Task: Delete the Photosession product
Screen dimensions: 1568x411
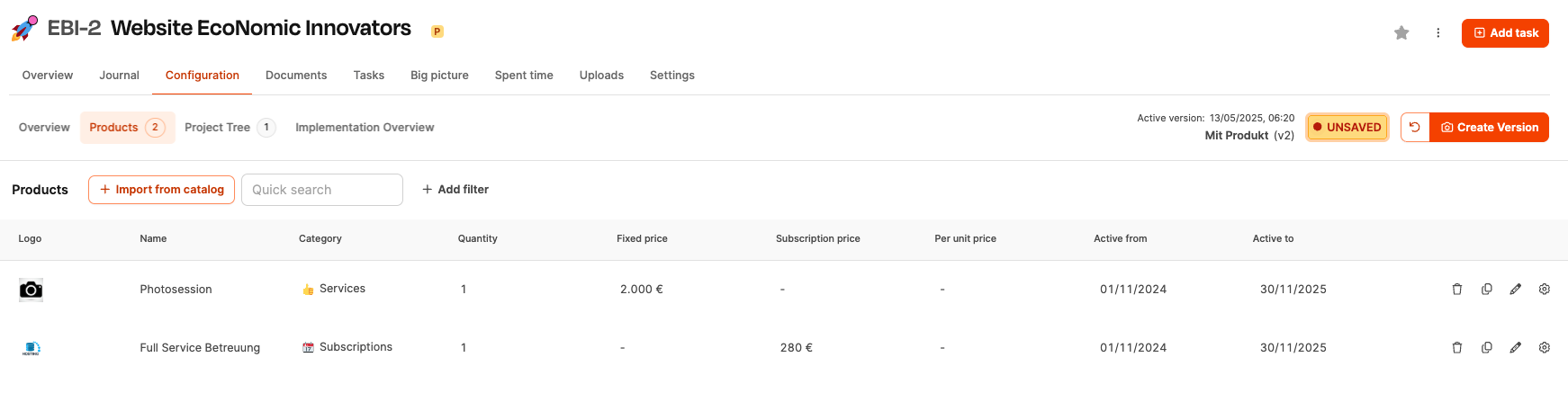Action: click(1457, 290)
